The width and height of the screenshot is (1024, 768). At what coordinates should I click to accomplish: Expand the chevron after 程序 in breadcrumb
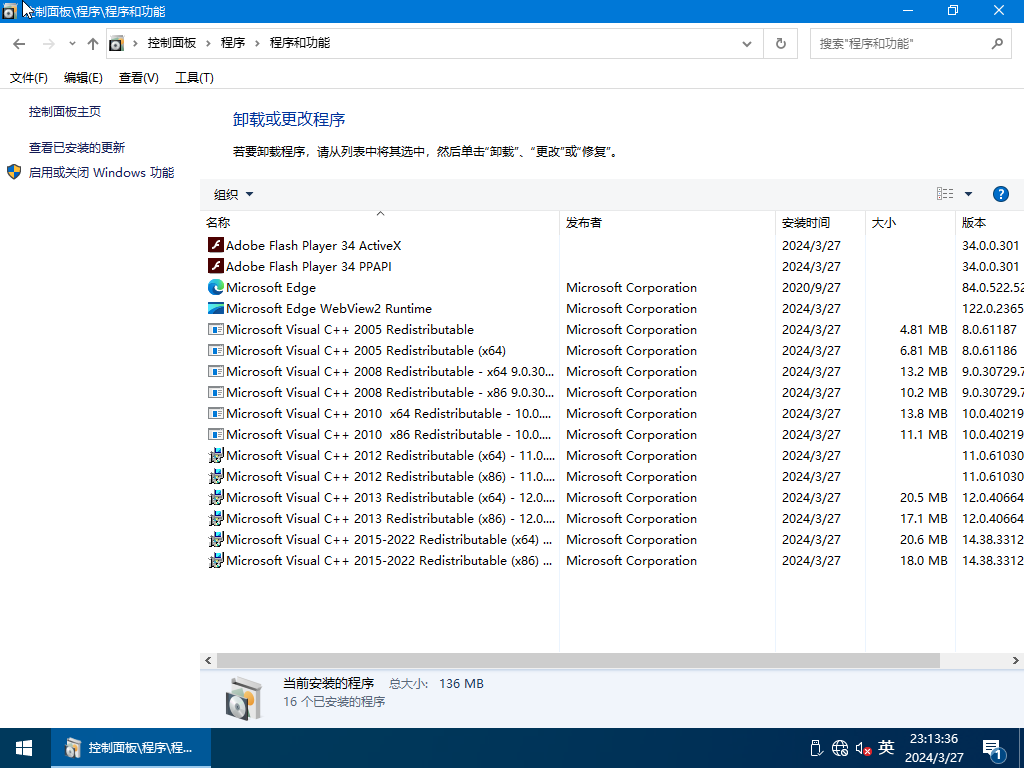pos(257,43)
